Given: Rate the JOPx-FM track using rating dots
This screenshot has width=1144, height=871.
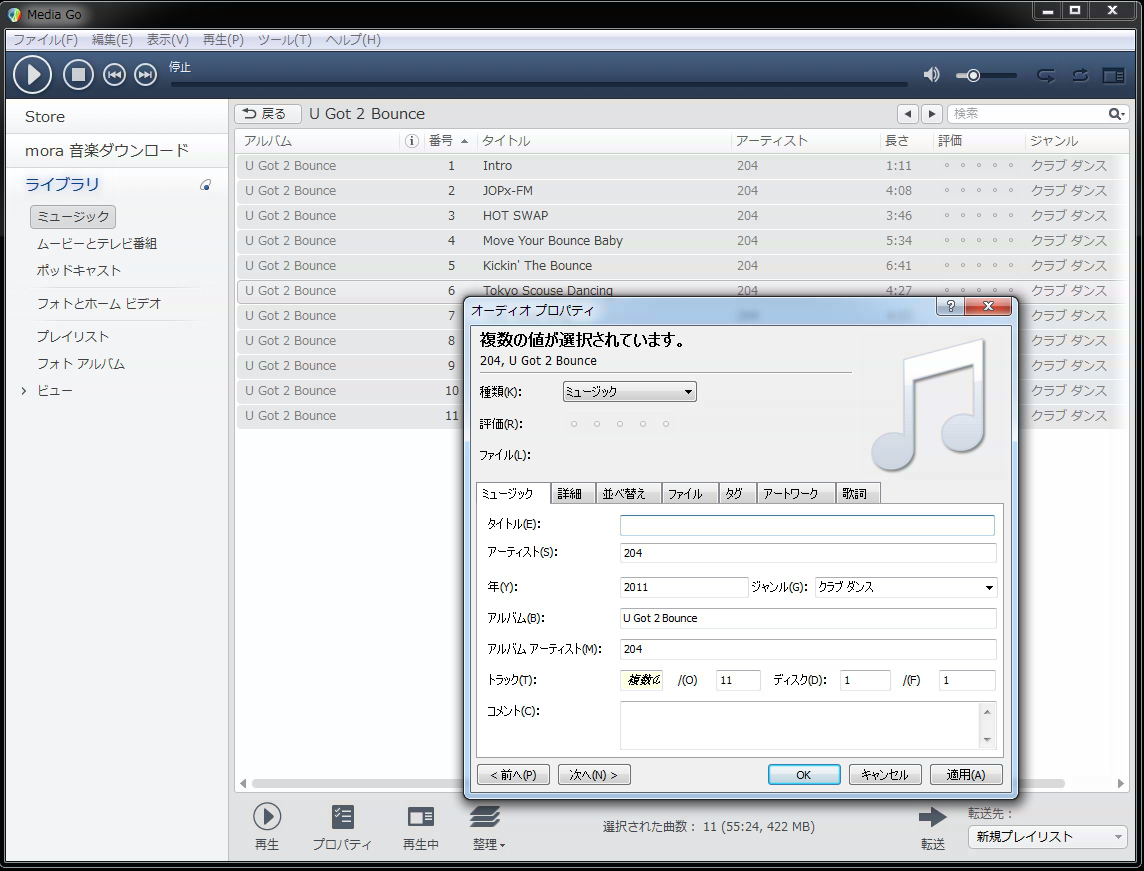Looking at the screenshot, I should click(979, 190).
